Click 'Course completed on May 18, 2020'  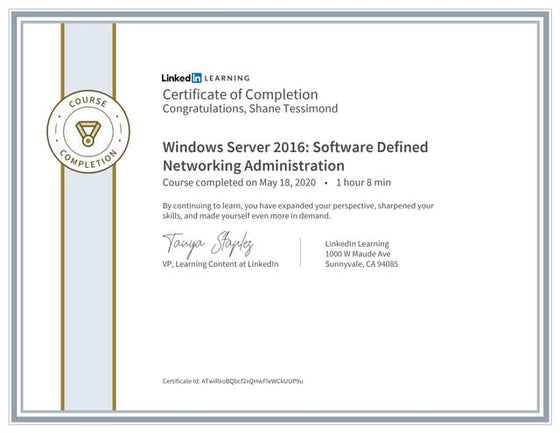pos(239,183)
